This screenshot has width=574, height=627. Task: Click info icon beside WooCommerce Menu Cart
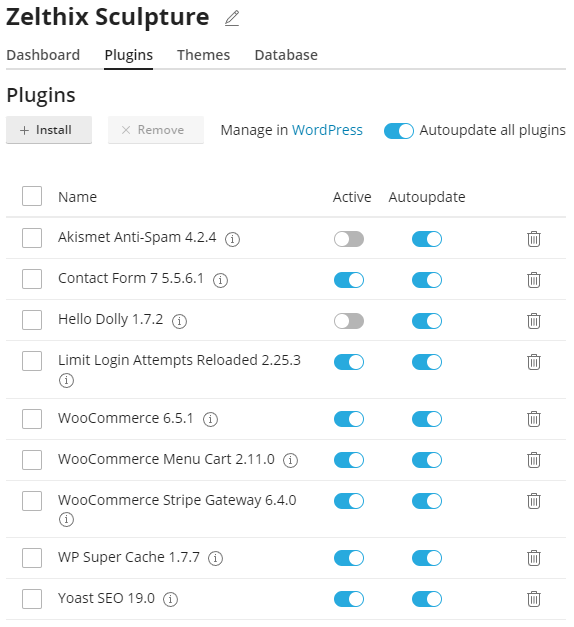click(290, 460)
